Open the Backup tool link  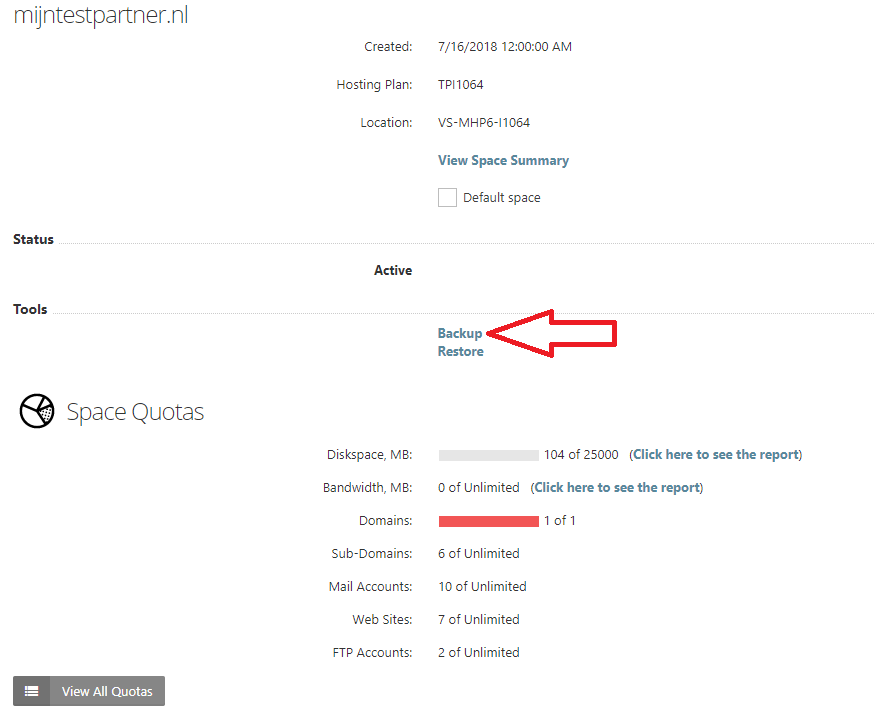[x=460, y=333]
